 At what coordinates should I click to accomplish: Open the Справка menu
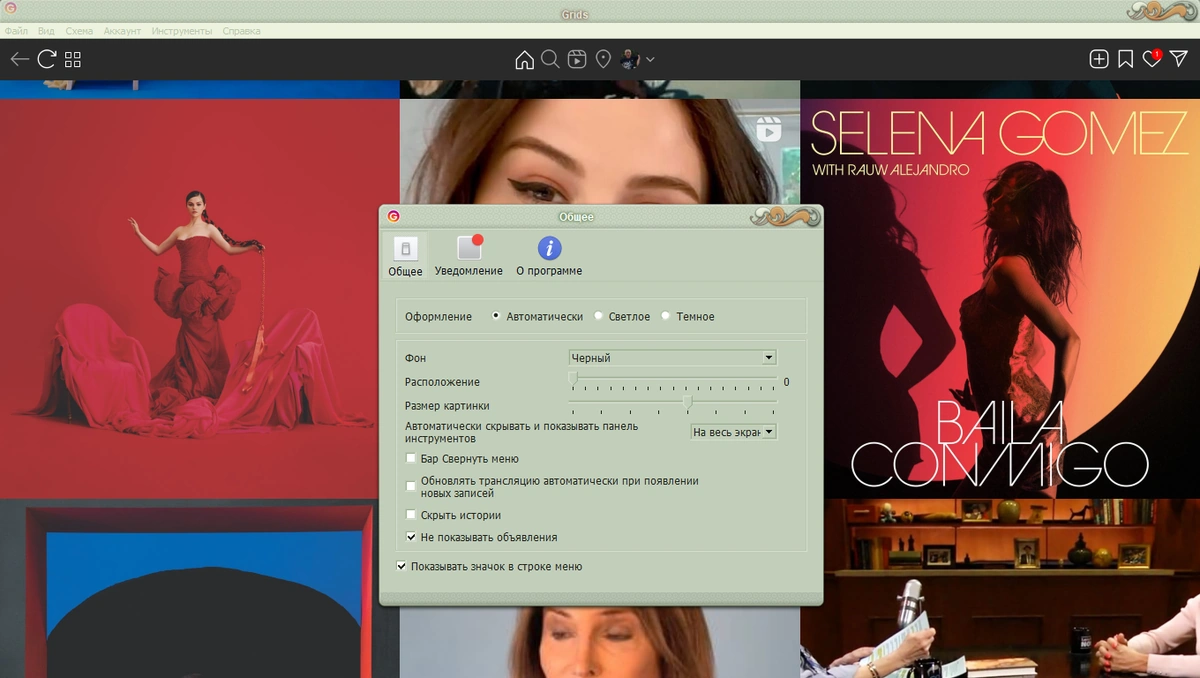click(241, 31)
